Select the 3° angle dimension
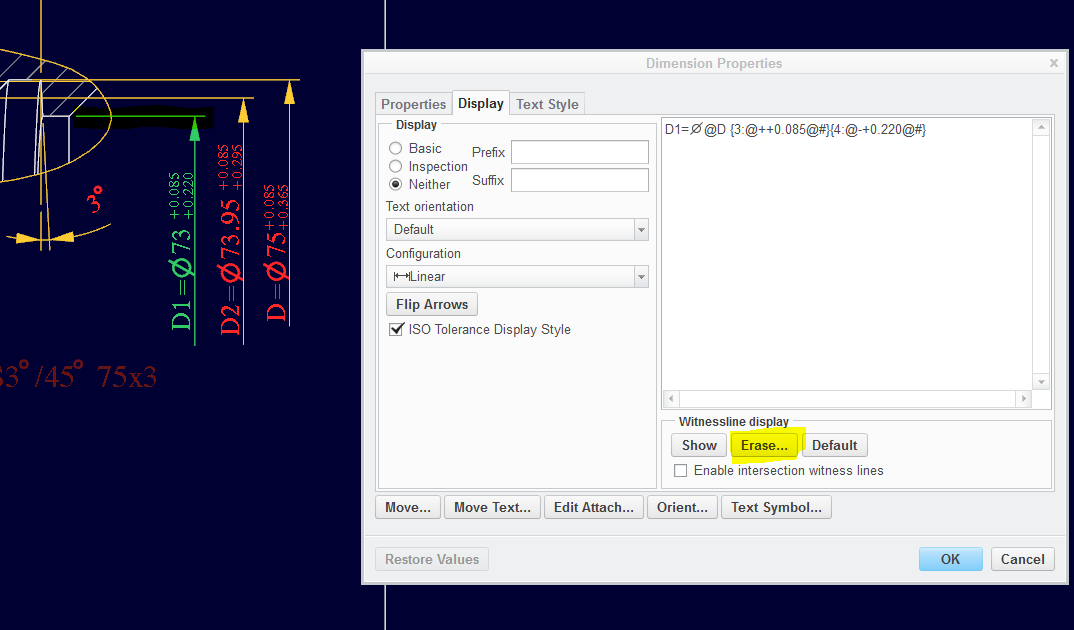 tap(95, 199)
